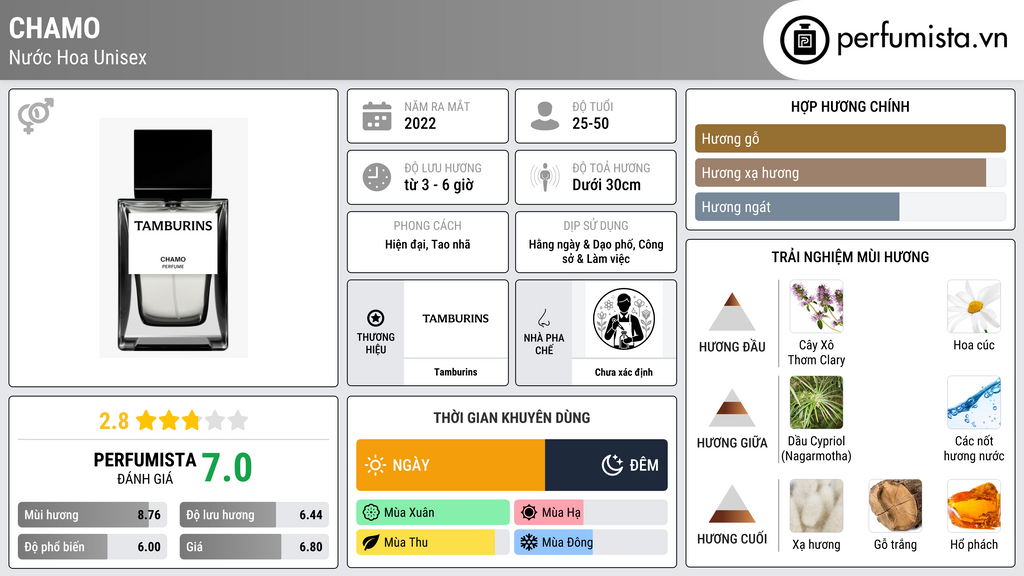This screenshot has height=576, width=1024.
Task: Click the green Perfumista 7.0 score
Action: coord(227,468)
